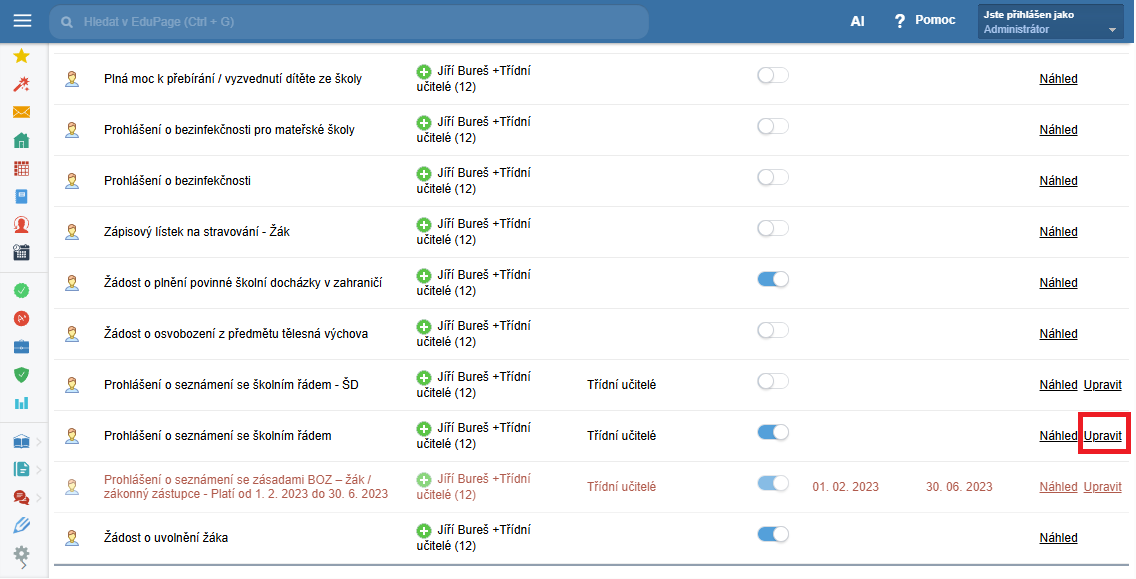Click Upravit for Prohlášení o seznámení se školním řádem
Image resolution: width=1136 pixels, height=579 pixels.
tap(1102, 436)
